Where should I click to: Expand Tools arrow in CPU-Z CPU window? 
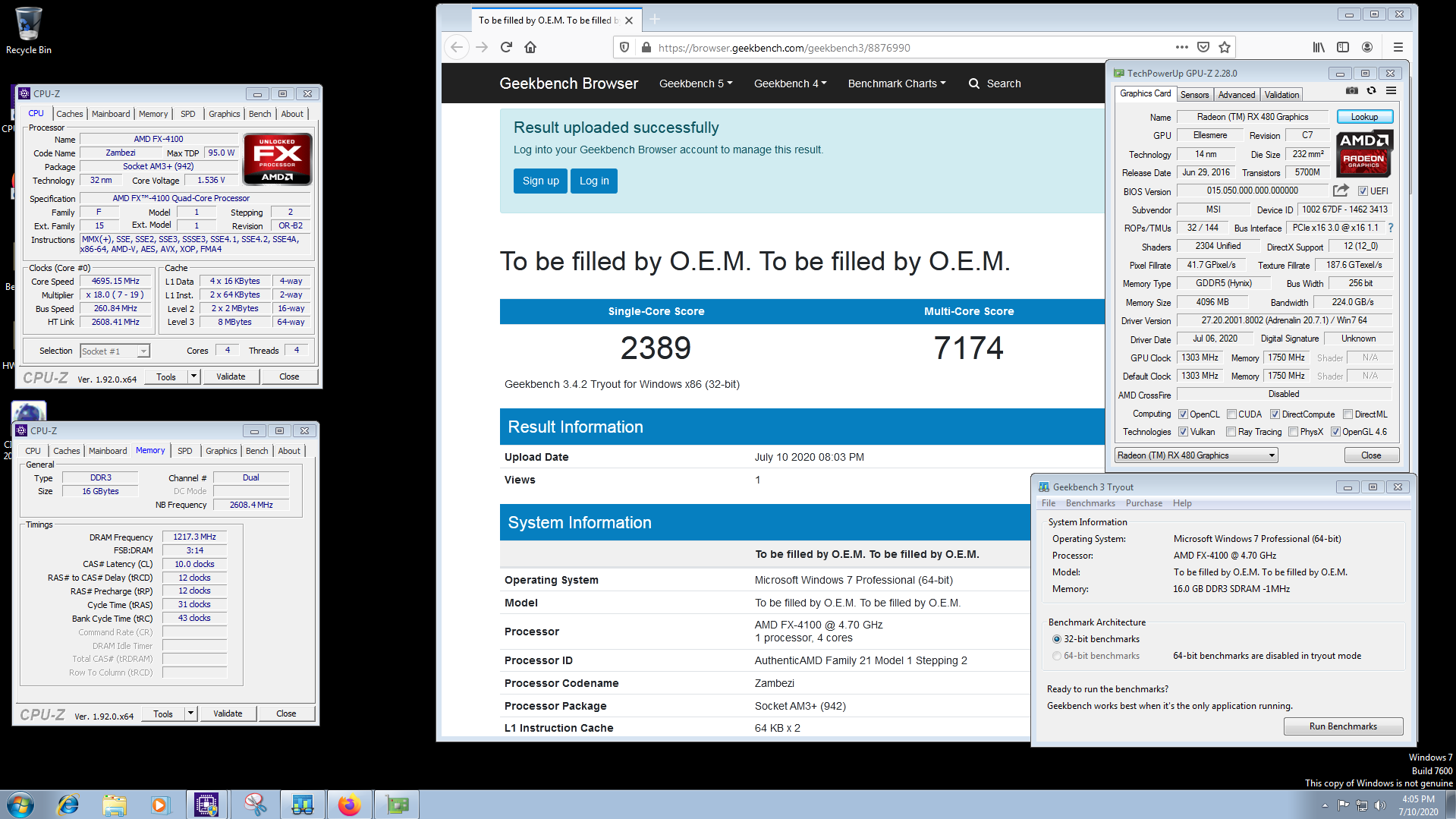click(x=193, y=376)
